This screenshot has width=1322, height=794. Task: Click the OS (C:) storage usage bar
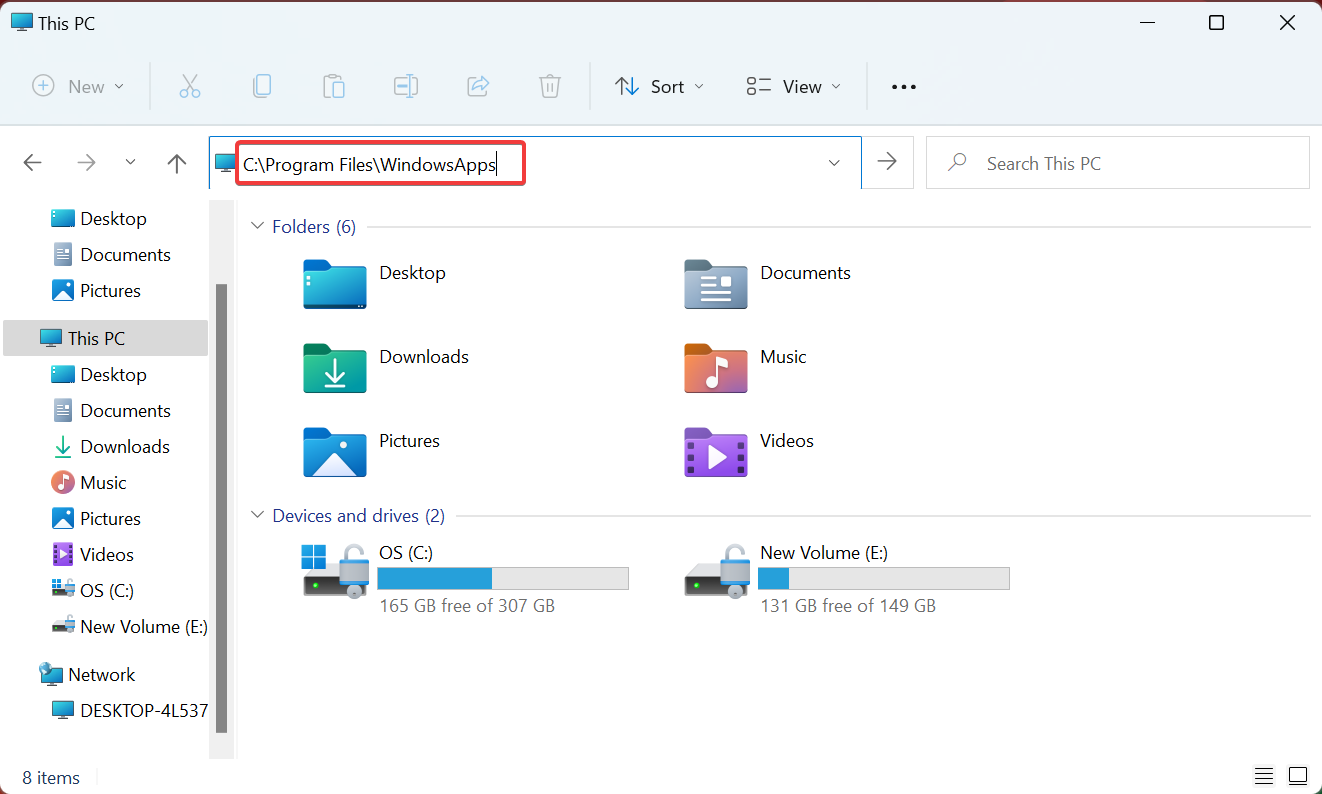pos(503,578)
